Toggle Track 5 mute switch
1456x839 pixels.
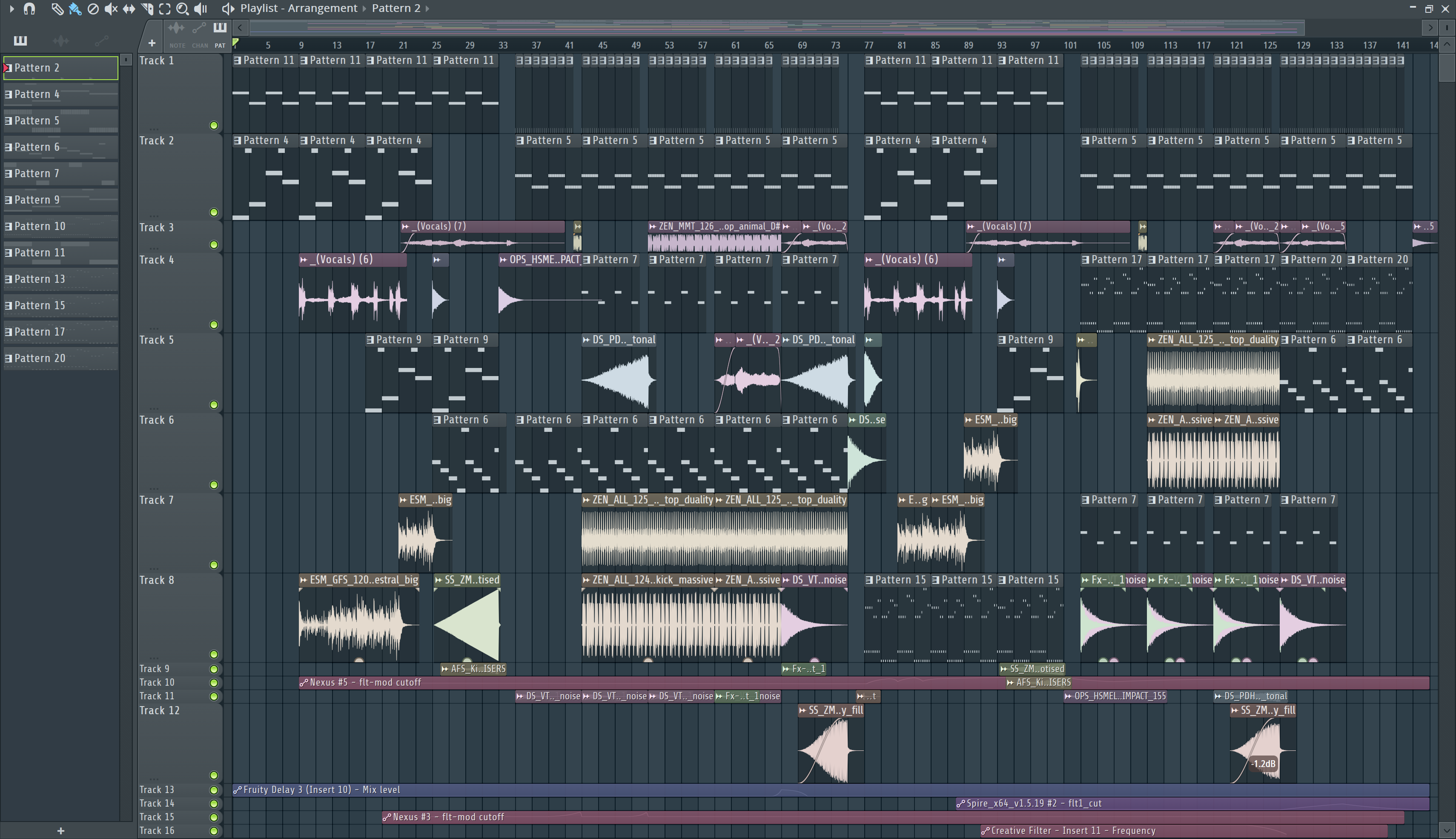coord(214,405)
